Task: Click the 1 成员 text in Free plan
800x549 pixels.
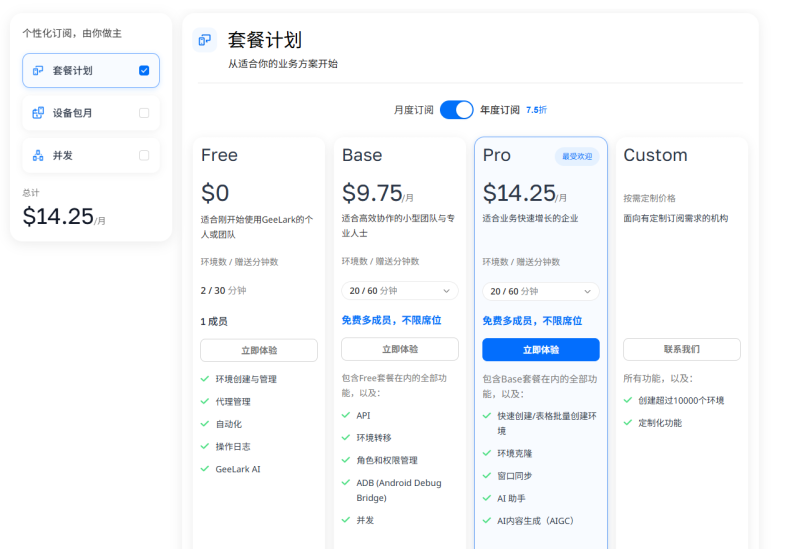Action: [214, 321]
